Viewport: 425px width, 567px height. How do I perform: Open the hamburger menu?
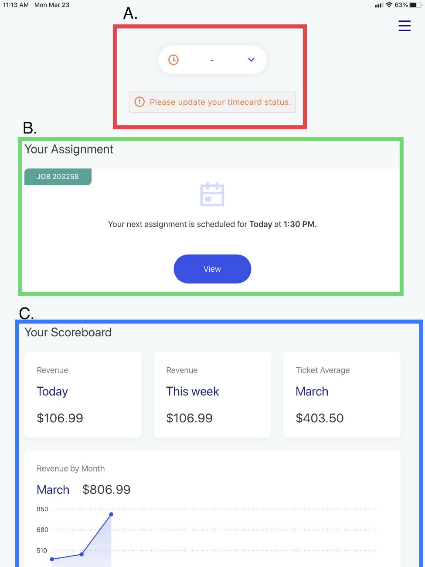point(404,26)
